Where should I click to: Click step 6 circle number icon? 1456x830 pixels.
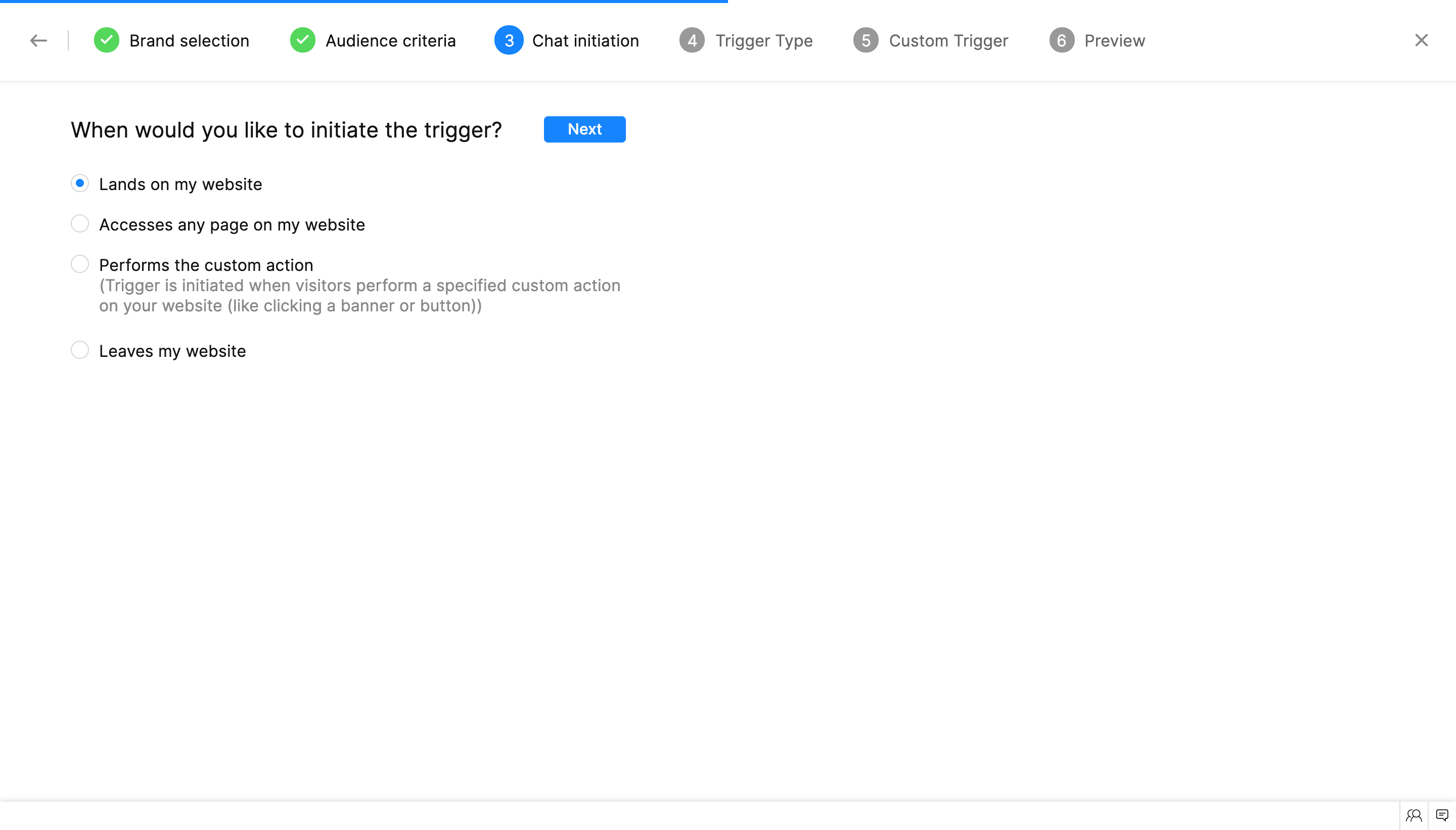pos(1062,40)
